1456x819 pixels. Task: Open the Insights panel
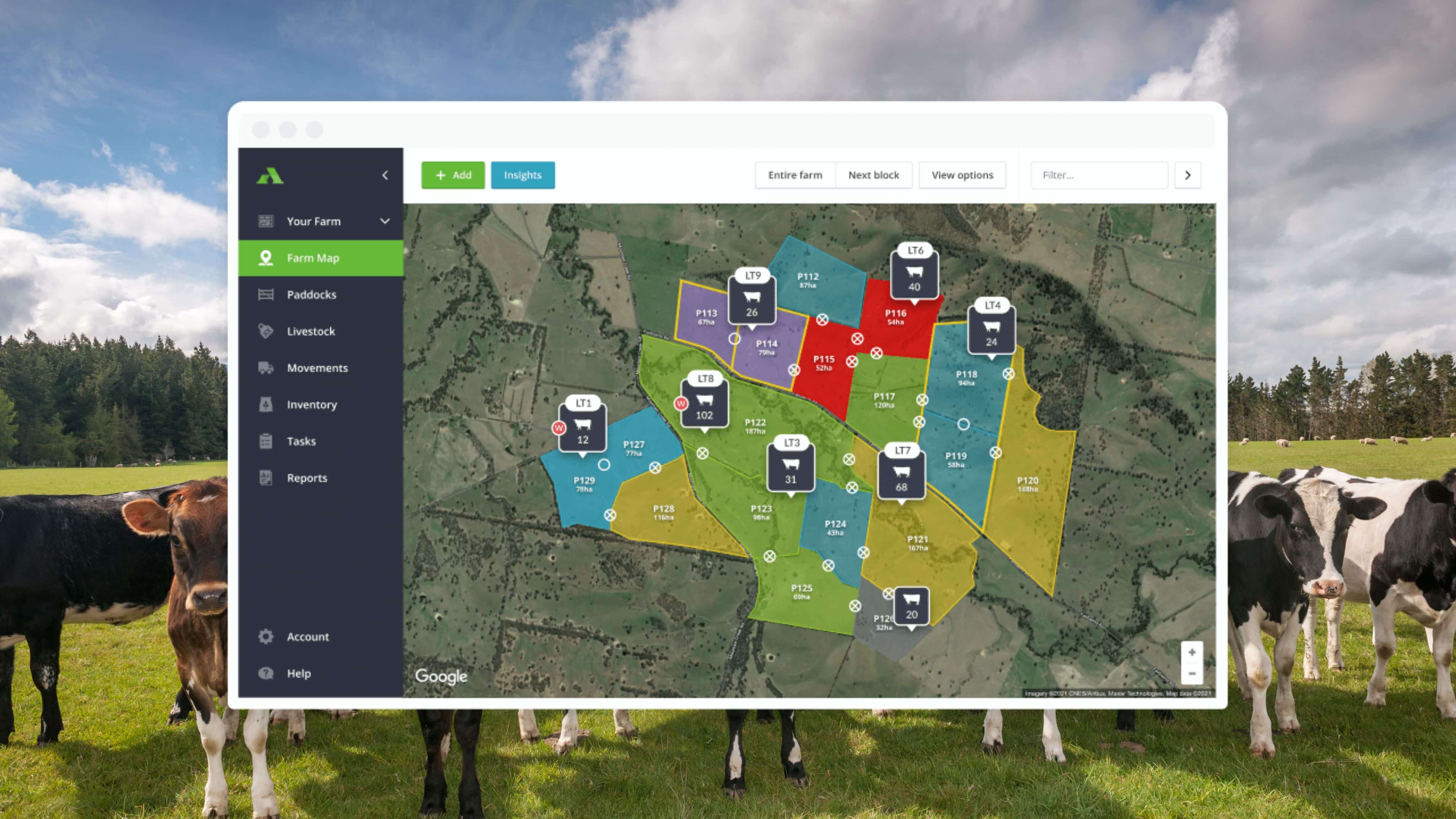pos(522,175)
